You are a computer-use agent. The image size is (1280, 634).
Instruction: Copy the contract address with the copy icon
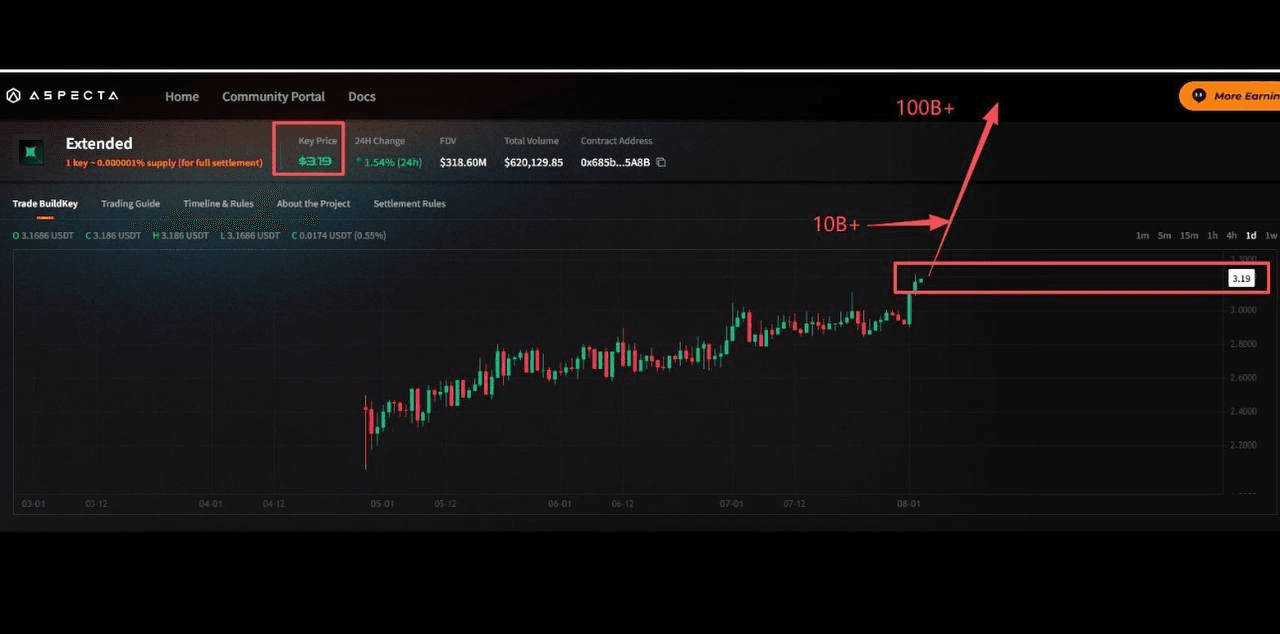click(661, 162)
